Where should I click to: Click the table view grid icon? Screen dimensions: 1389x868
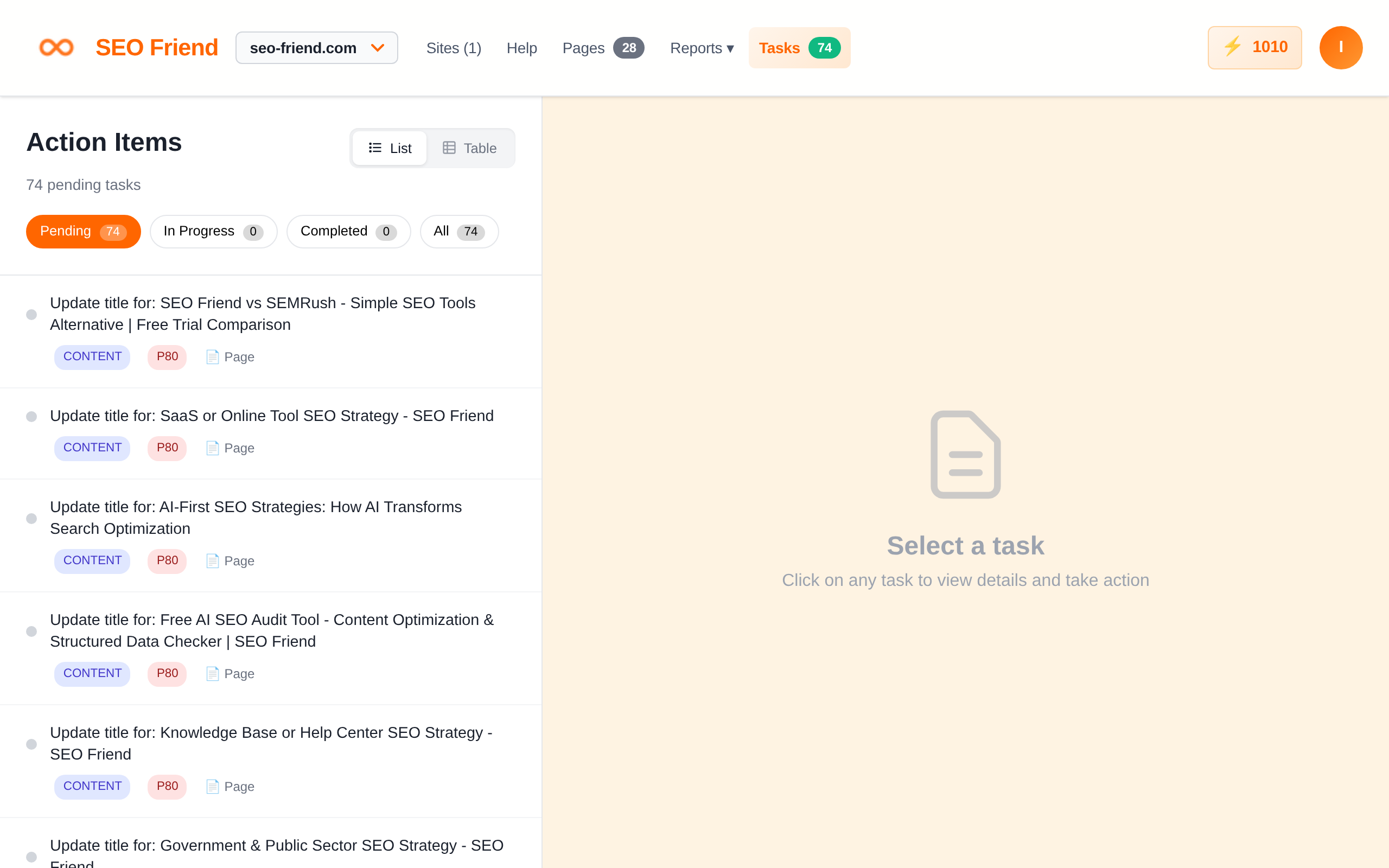click(x=448, y=148)
